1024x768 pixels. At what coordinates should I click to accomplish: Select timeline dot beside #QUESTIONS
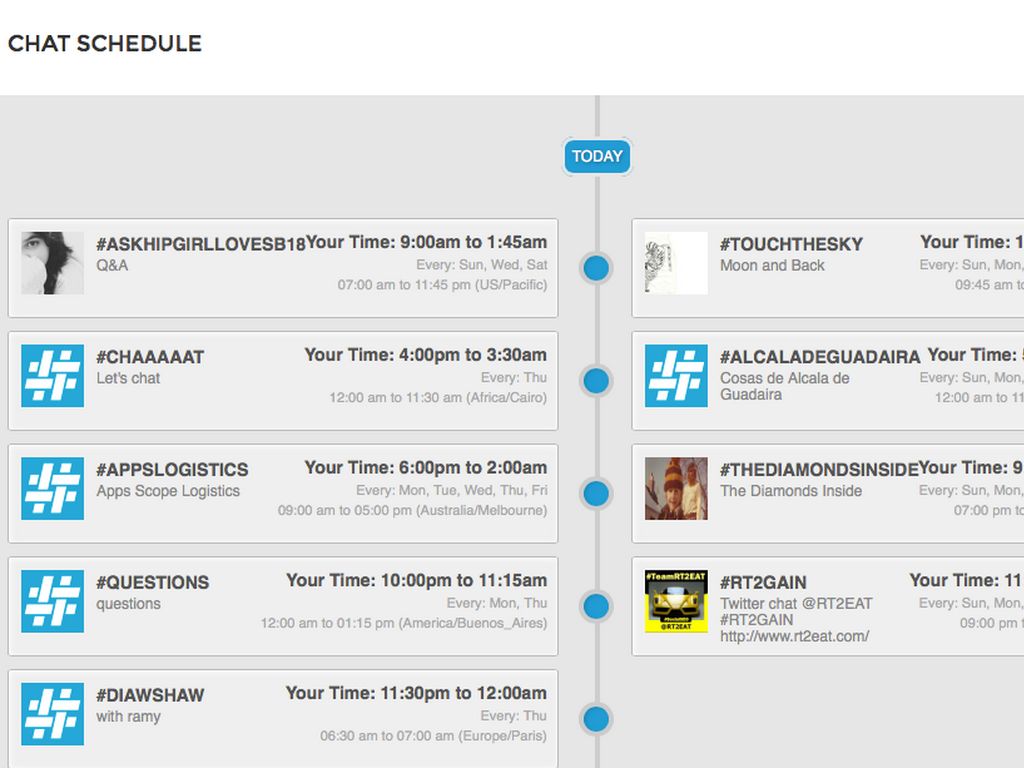coord(596,606)
